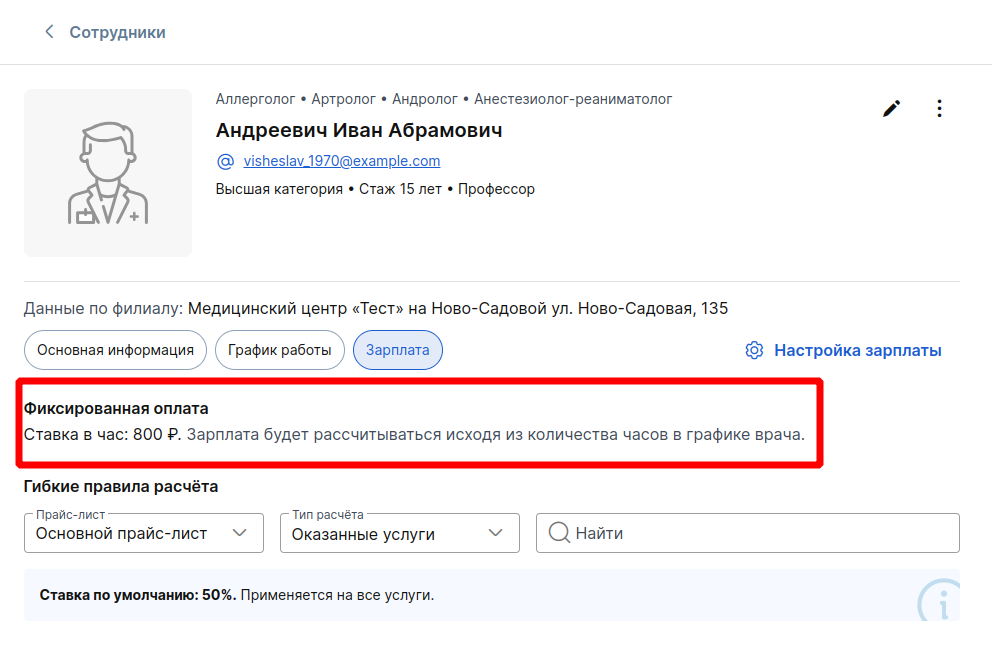Open the three-dot more options menu
Viewport: 992px width, 646px height.
(939, 109)
